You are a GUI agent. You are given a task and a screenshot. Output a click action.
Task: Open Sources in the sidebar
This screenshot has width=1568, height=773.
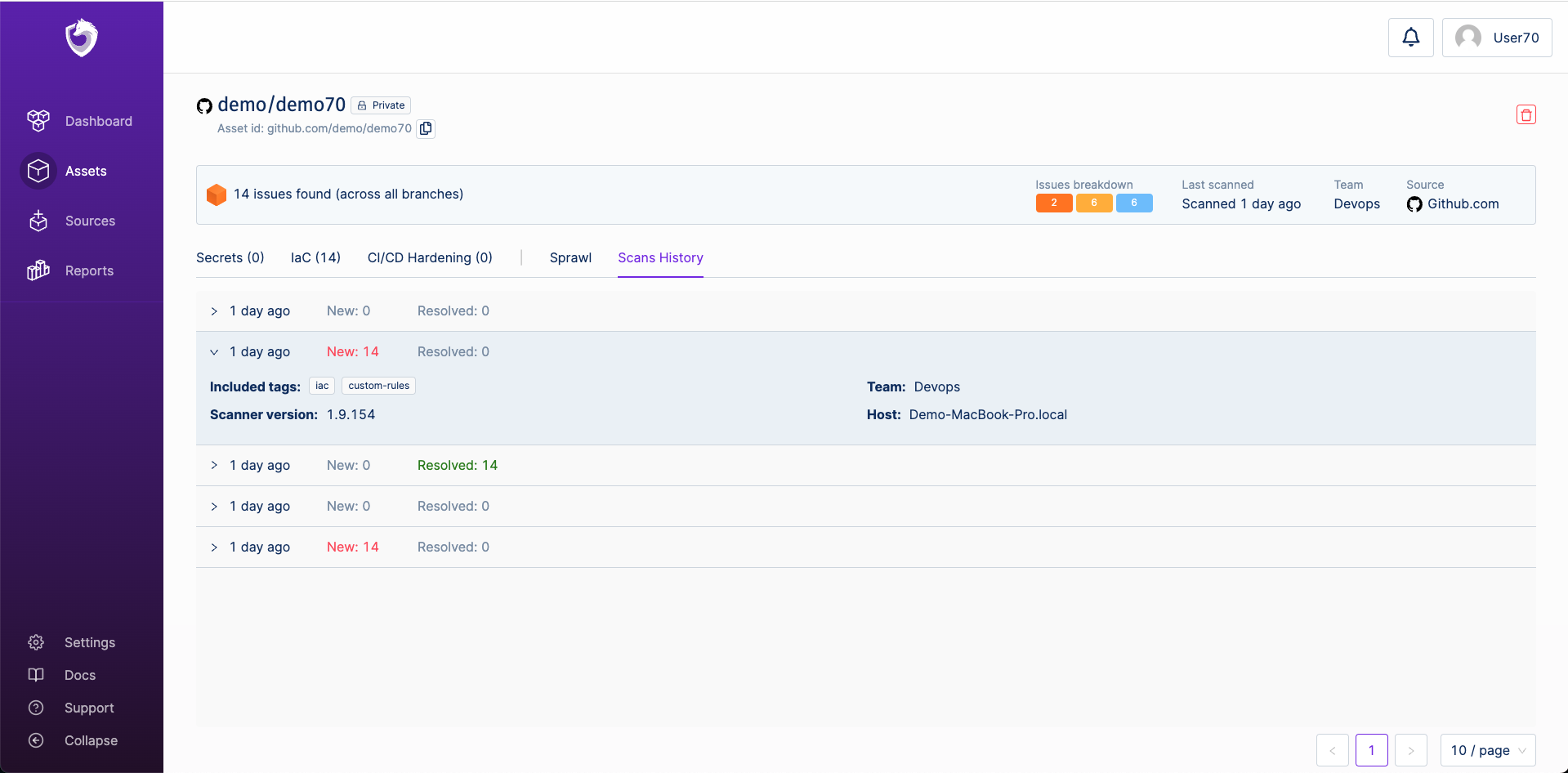(x=90, y=221)
